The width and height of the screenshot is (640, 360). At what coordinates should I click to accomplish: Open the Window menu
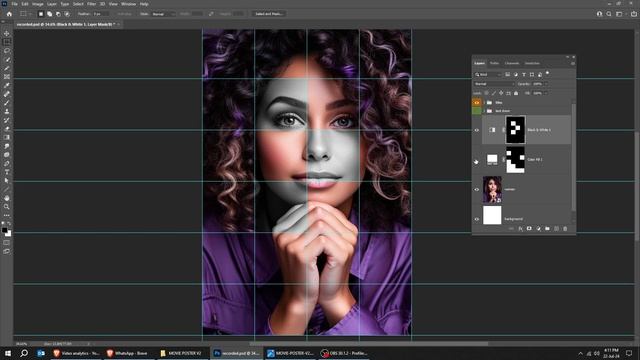129,4
